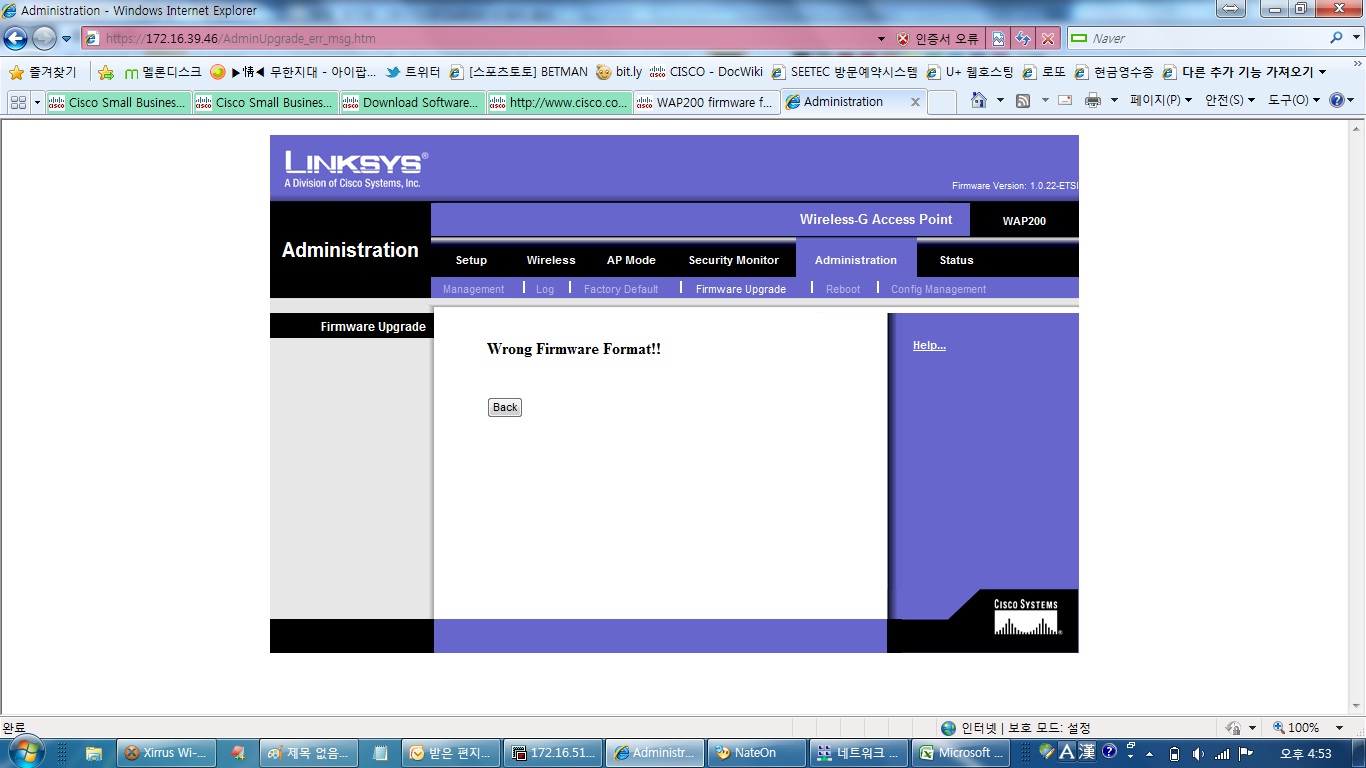Go to Firmware Upgrade sub-page
The height and width of the screenshot is (768, 1366).
[741, 289]
